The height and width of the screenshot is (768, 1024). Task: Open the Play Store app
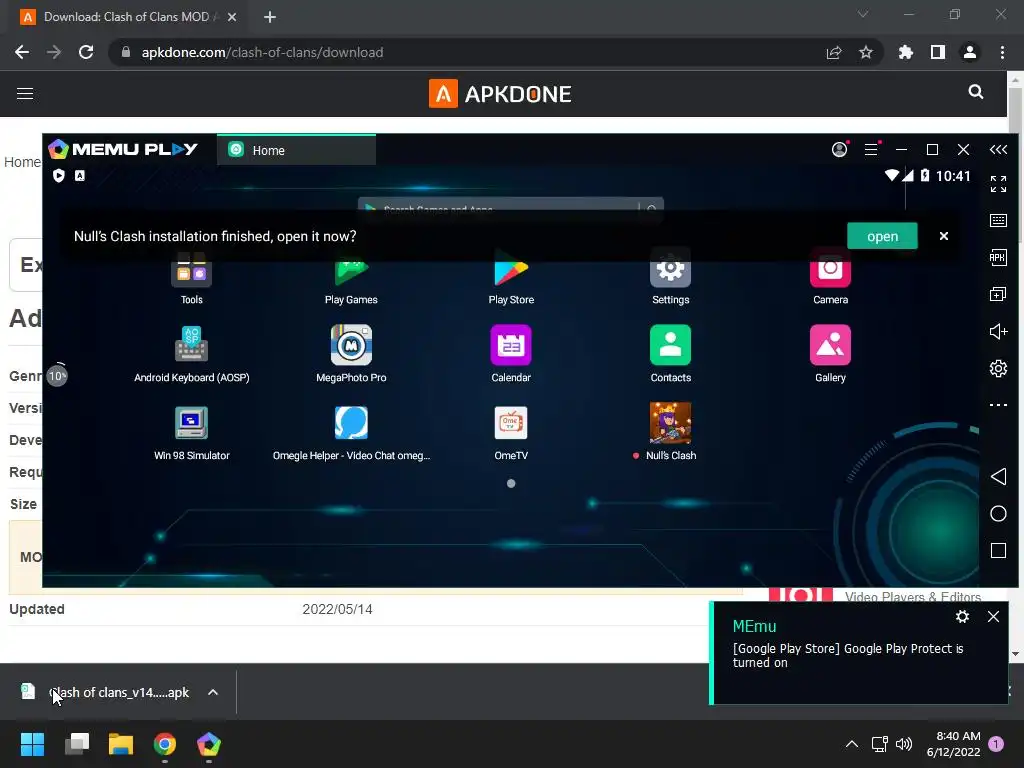pyautogui.click(x=511, y=269)
